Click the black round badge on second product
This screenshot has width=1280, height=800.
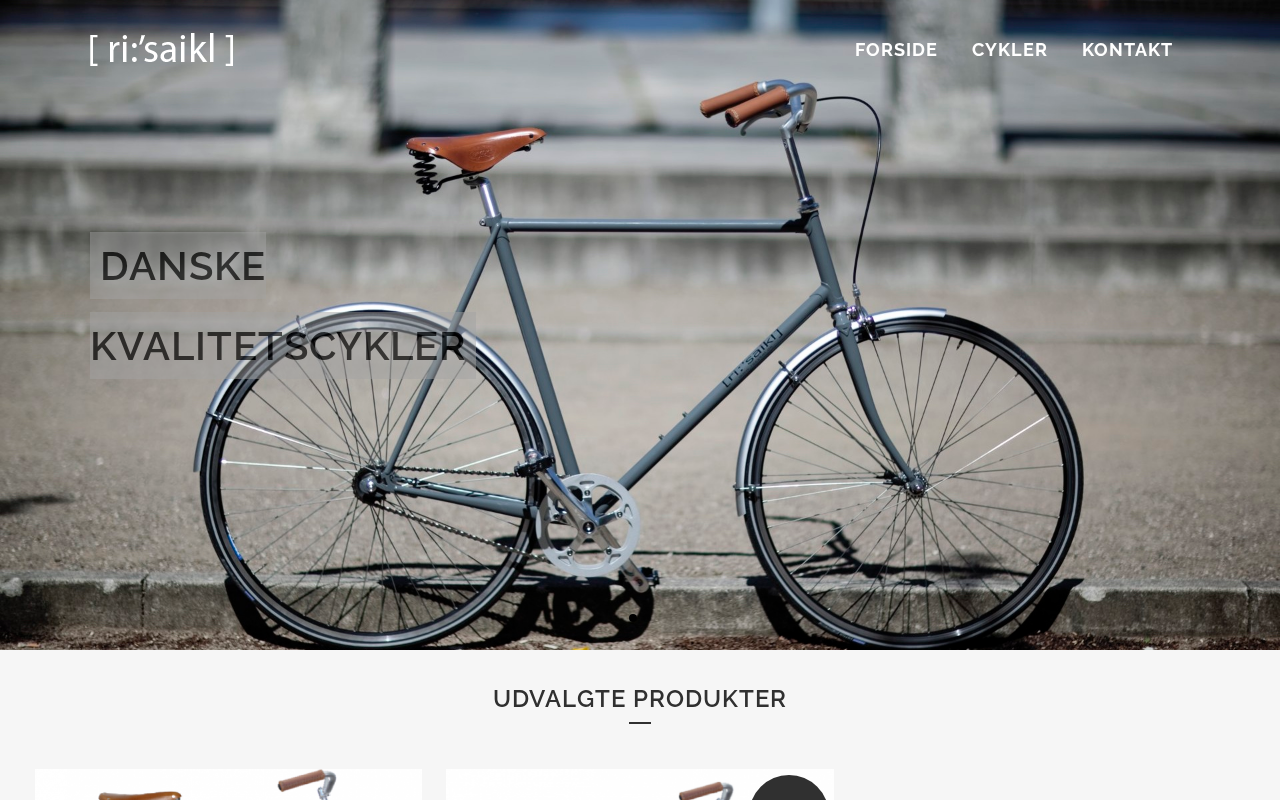[x=789, y=788]
